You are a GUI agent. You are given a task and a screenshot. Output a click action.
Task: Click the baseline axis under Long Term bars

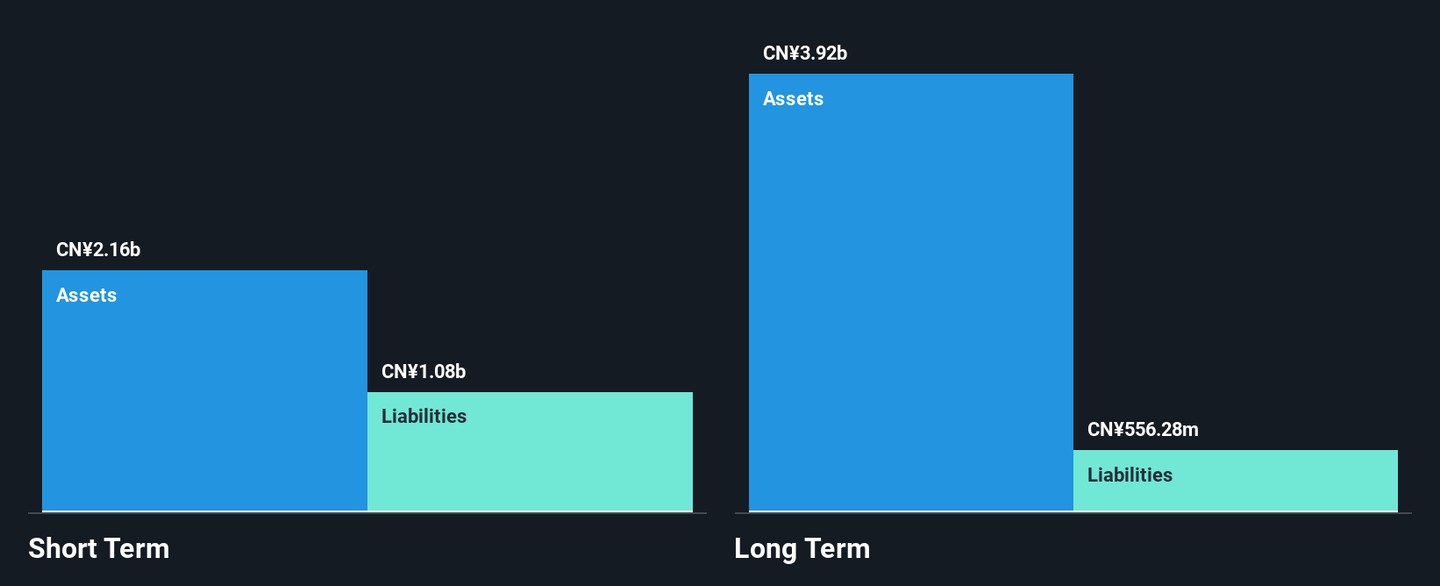1073,513
